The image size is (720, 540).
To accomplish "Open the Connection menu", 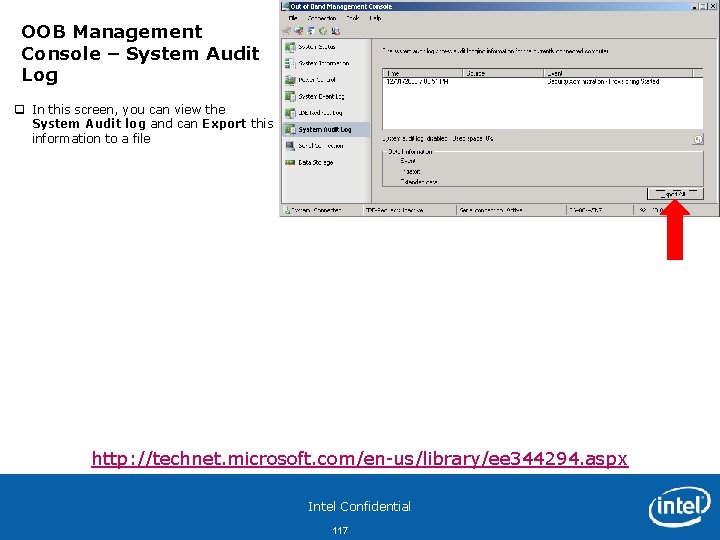I will [322, 18].
